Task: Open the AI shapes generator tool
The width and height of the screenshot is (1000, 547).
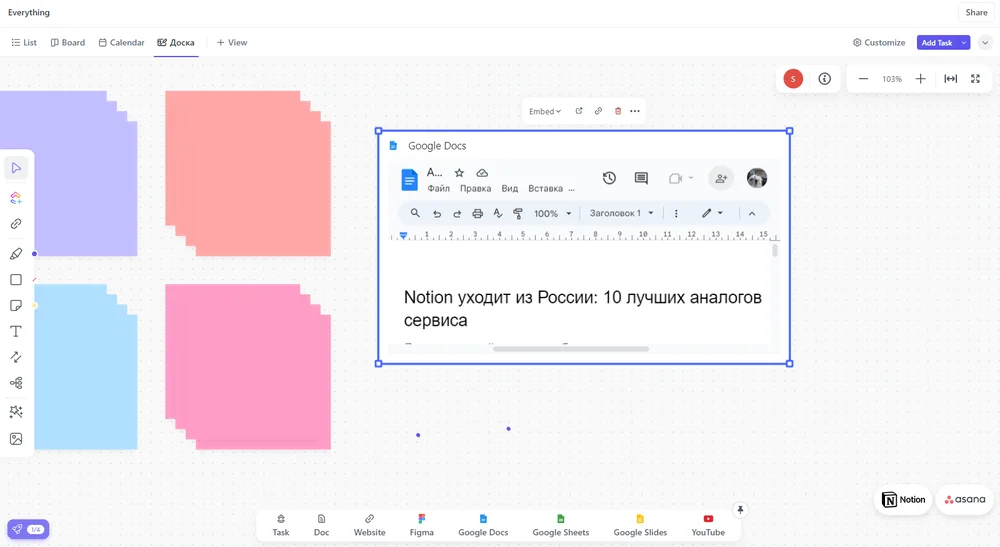Action: pyautogui.click(x=16, y=198)
